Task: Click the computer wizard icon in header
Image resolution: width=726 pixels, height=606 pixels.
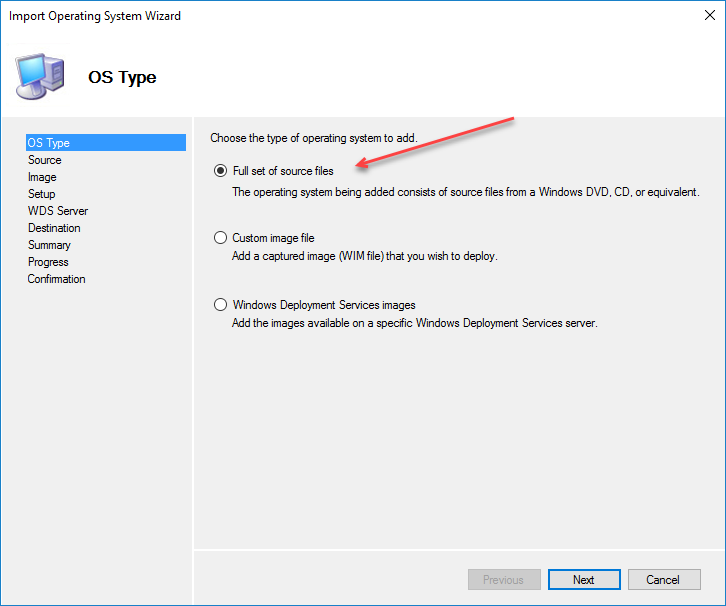Action: tap(41, 75)
